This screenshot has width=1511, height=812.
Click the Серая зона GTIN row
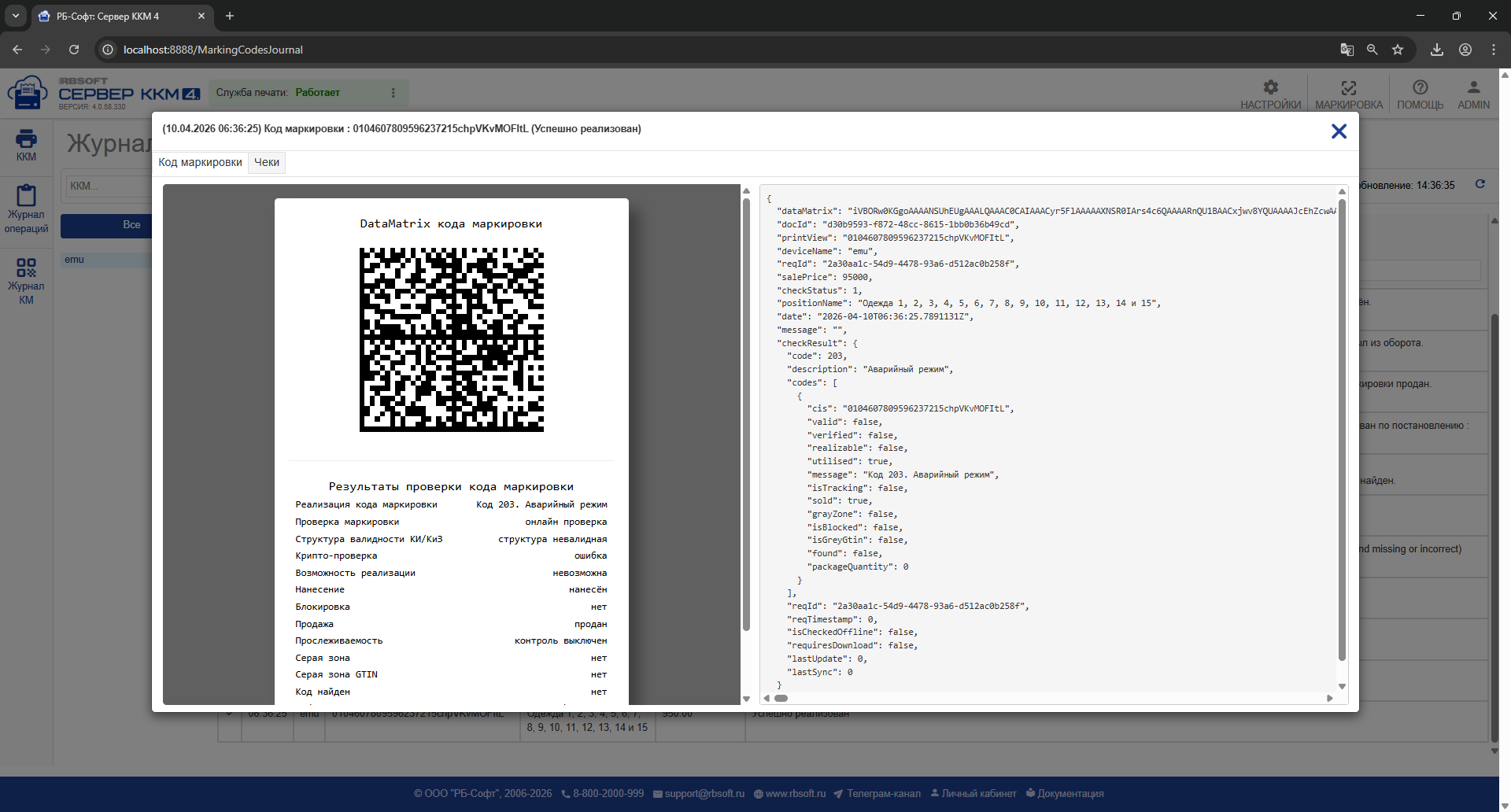pyautogui.click(x=451, y=674)
